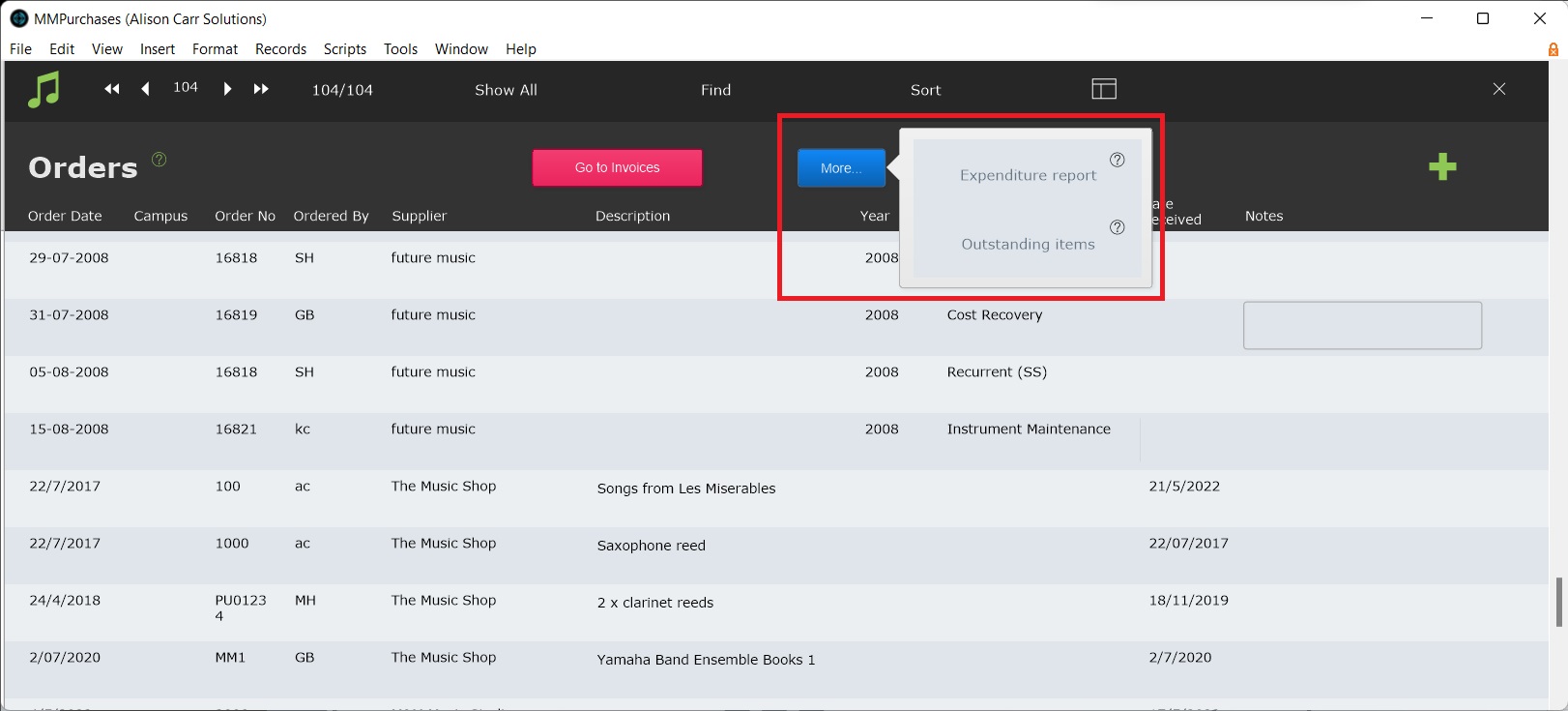
Task: Click Recurrent (SS) category text
Action: (x=997, y=371)
